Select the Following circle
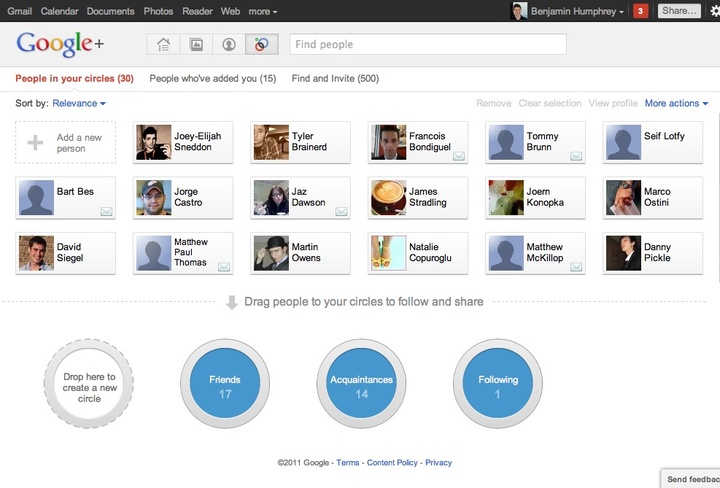 [498, 383]
